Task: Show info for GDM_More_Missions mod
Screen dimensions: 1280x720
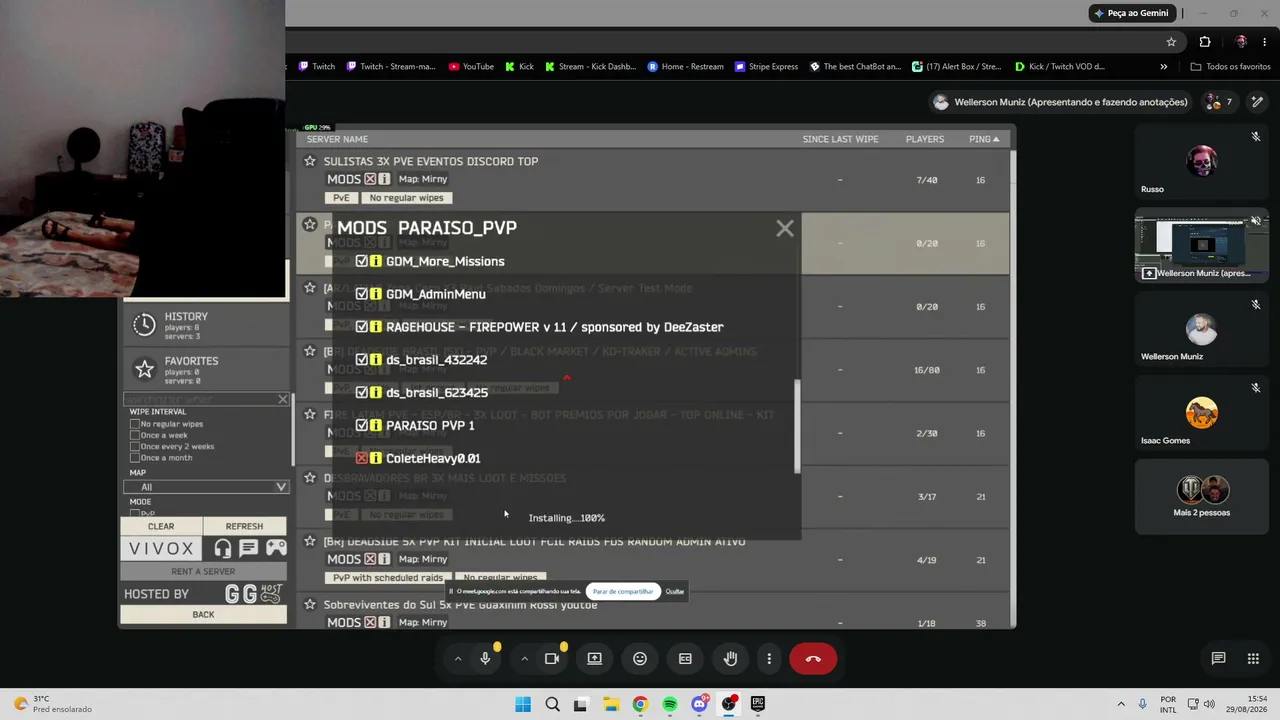Action: coord(376,261)
